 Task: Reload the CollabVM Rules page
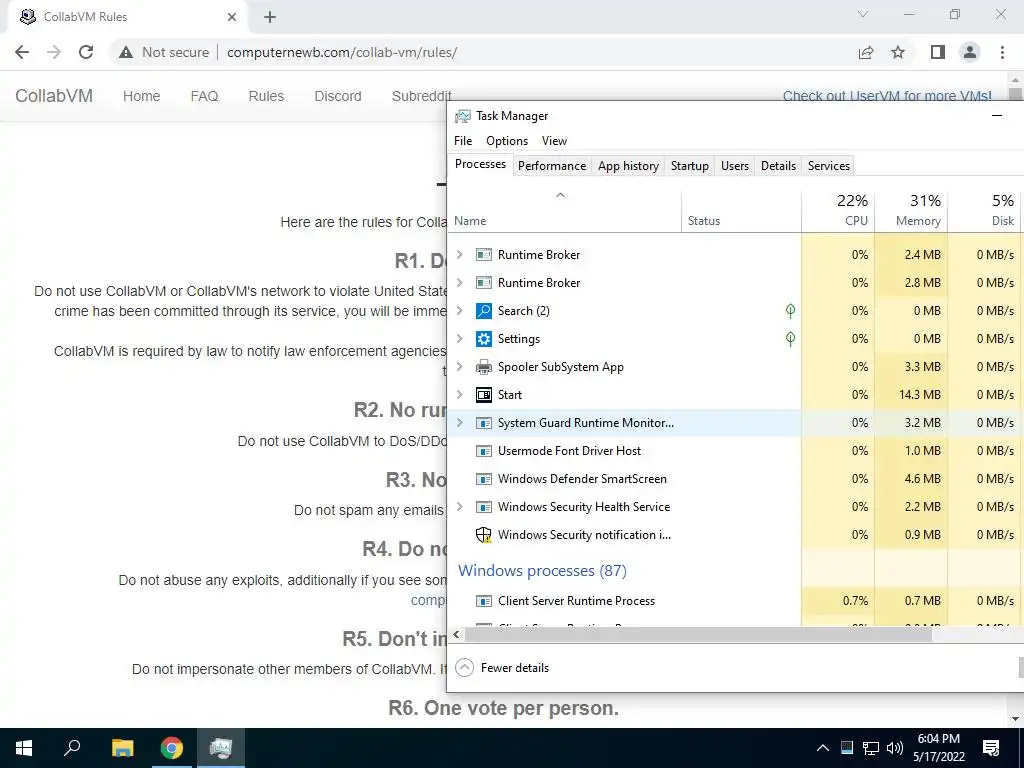86,52
